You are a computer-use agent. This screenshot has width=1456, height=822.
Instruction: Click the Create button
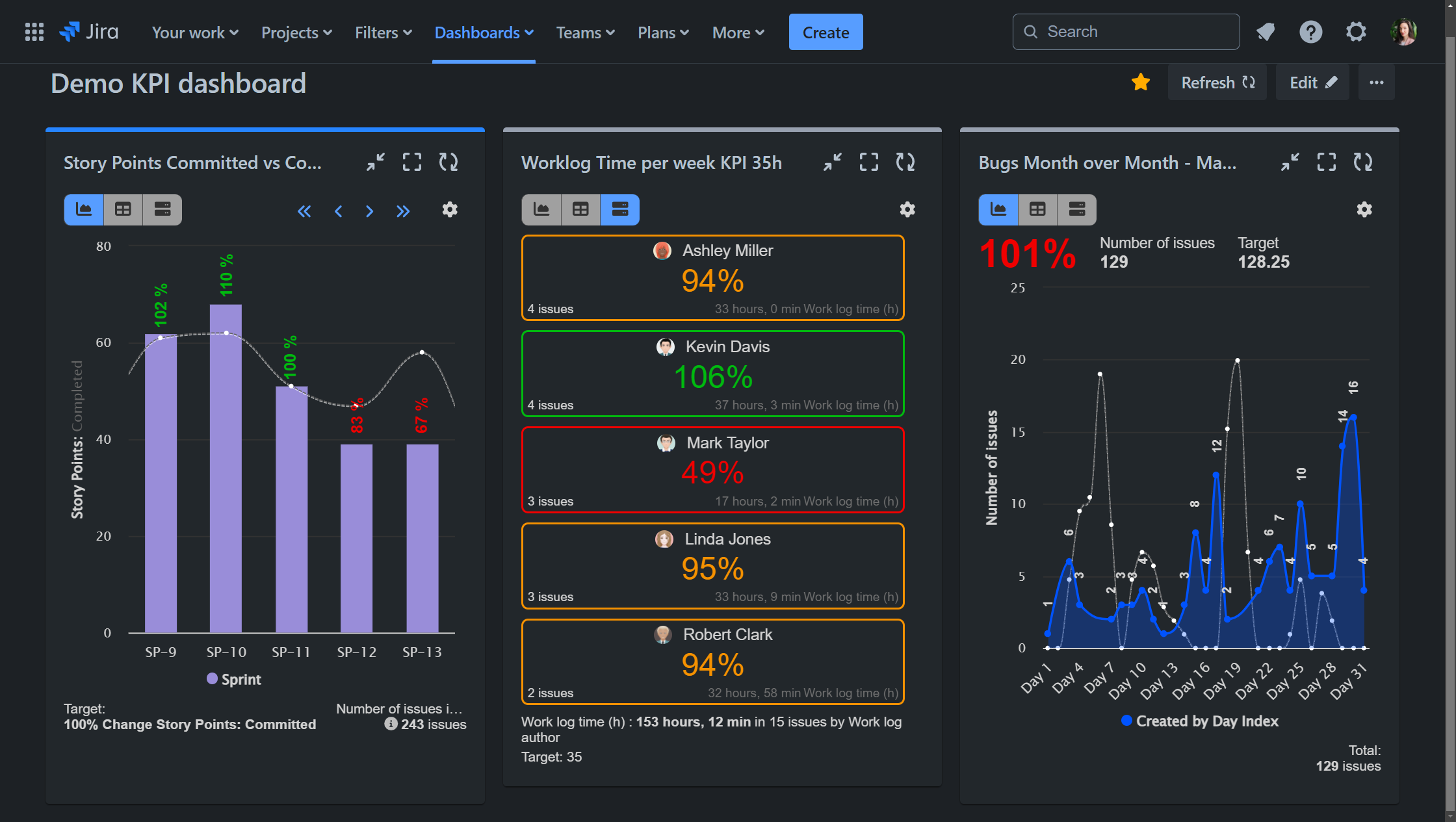(x=825, y=31)
